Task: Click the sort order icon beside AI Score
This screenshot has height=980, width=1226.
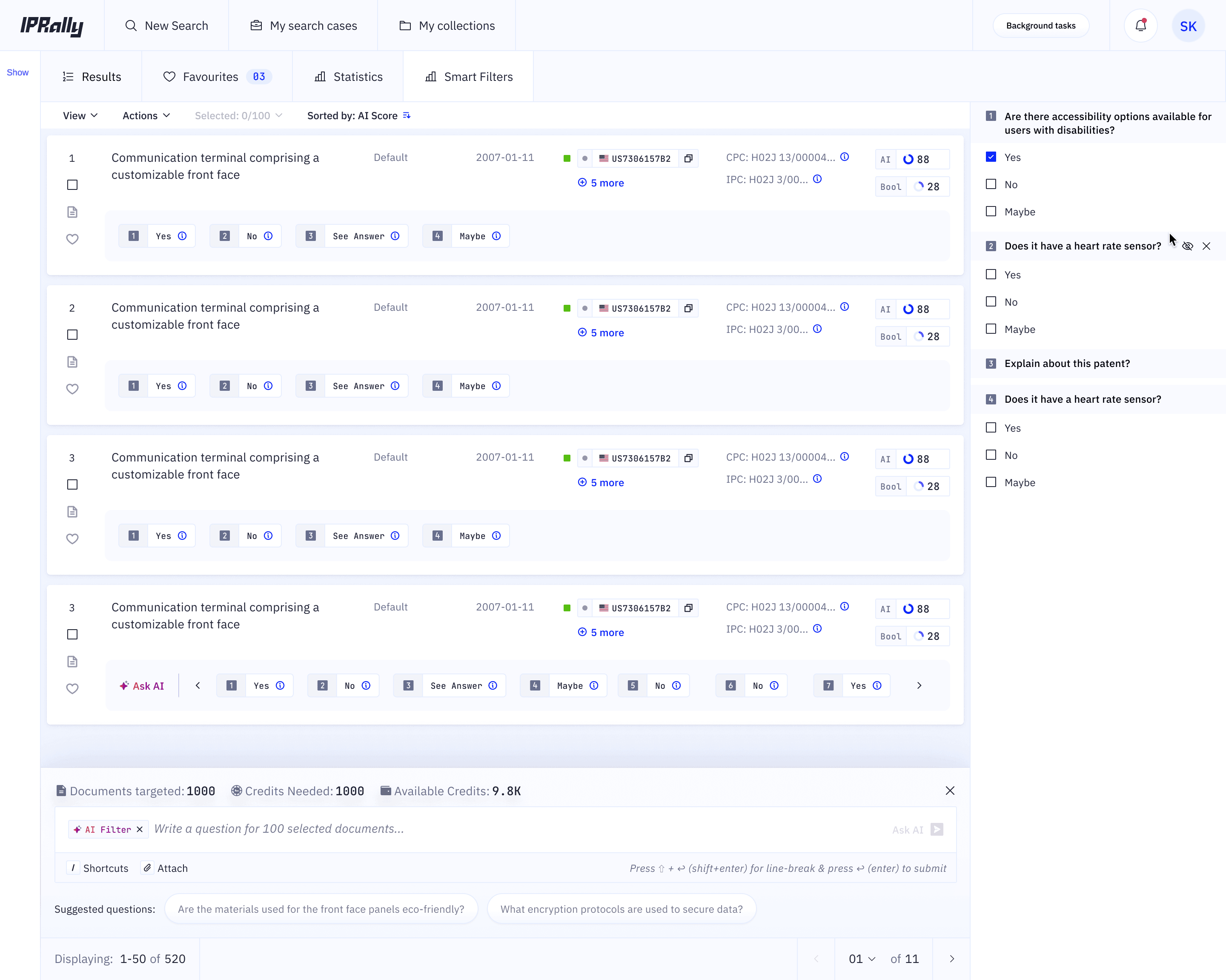Action: pyautogui.click(x=407, y=115)
